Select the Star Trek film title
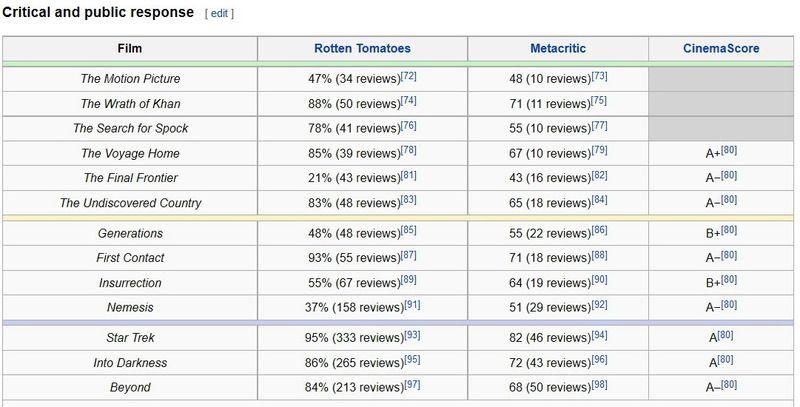Screen dimensions: 800x407 130,338
